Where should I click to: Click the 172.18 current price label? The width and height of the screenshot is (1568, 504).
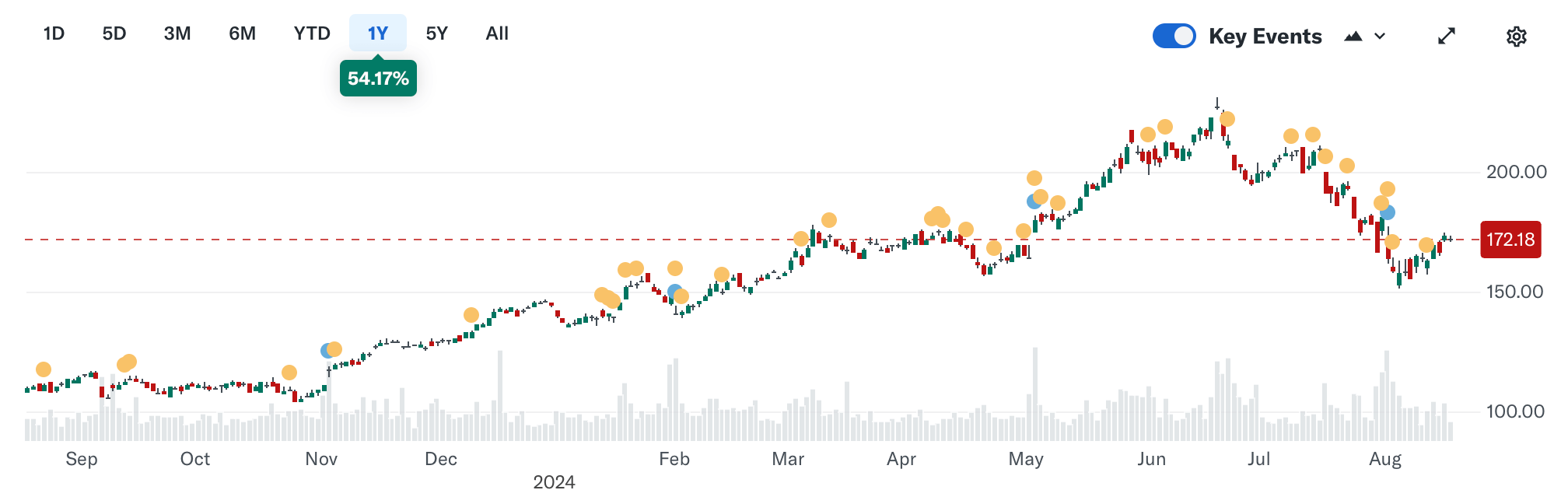[1510, 240]
